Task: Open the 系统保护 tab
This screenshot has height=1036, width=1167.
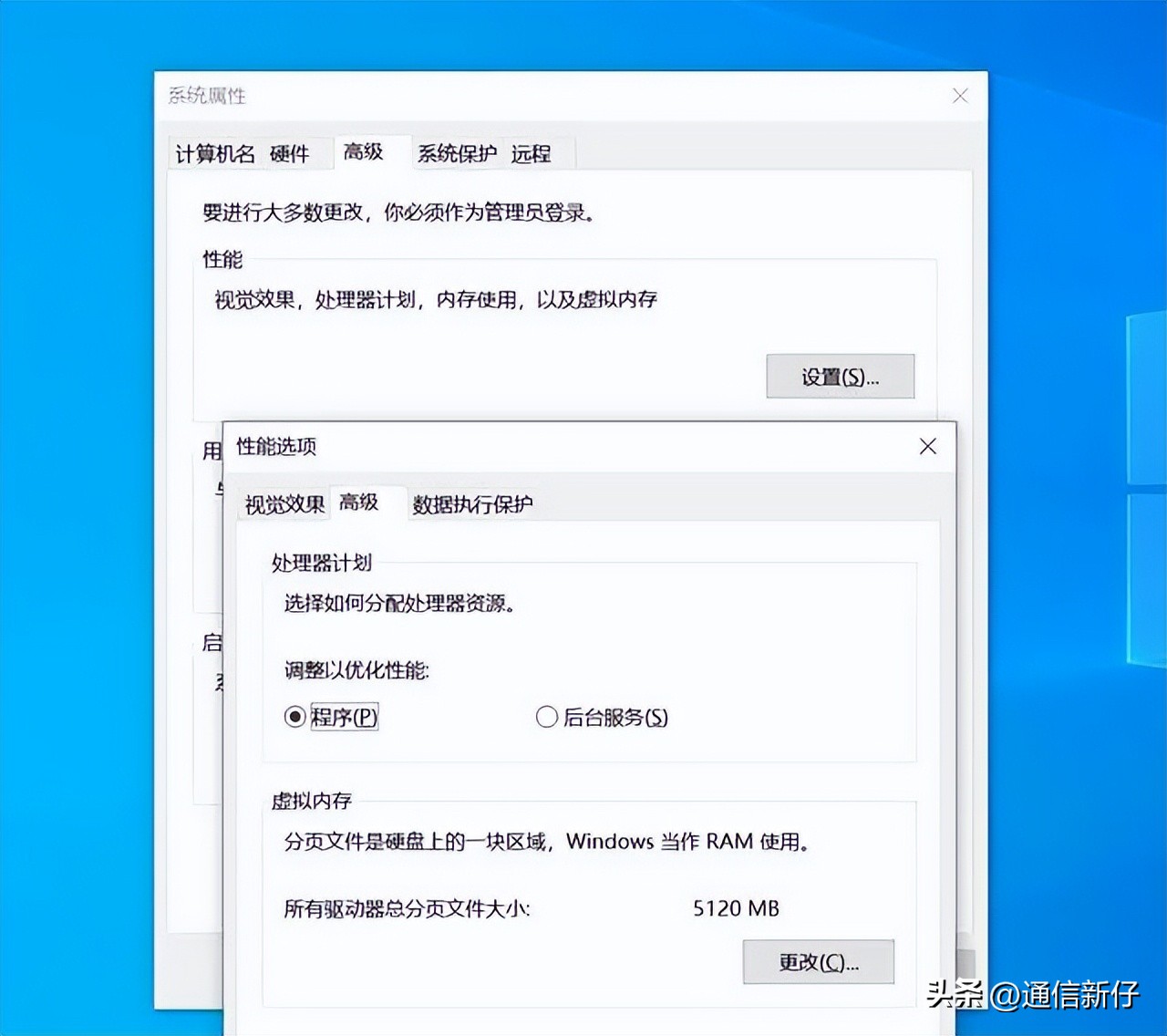Action: [456, 154]
